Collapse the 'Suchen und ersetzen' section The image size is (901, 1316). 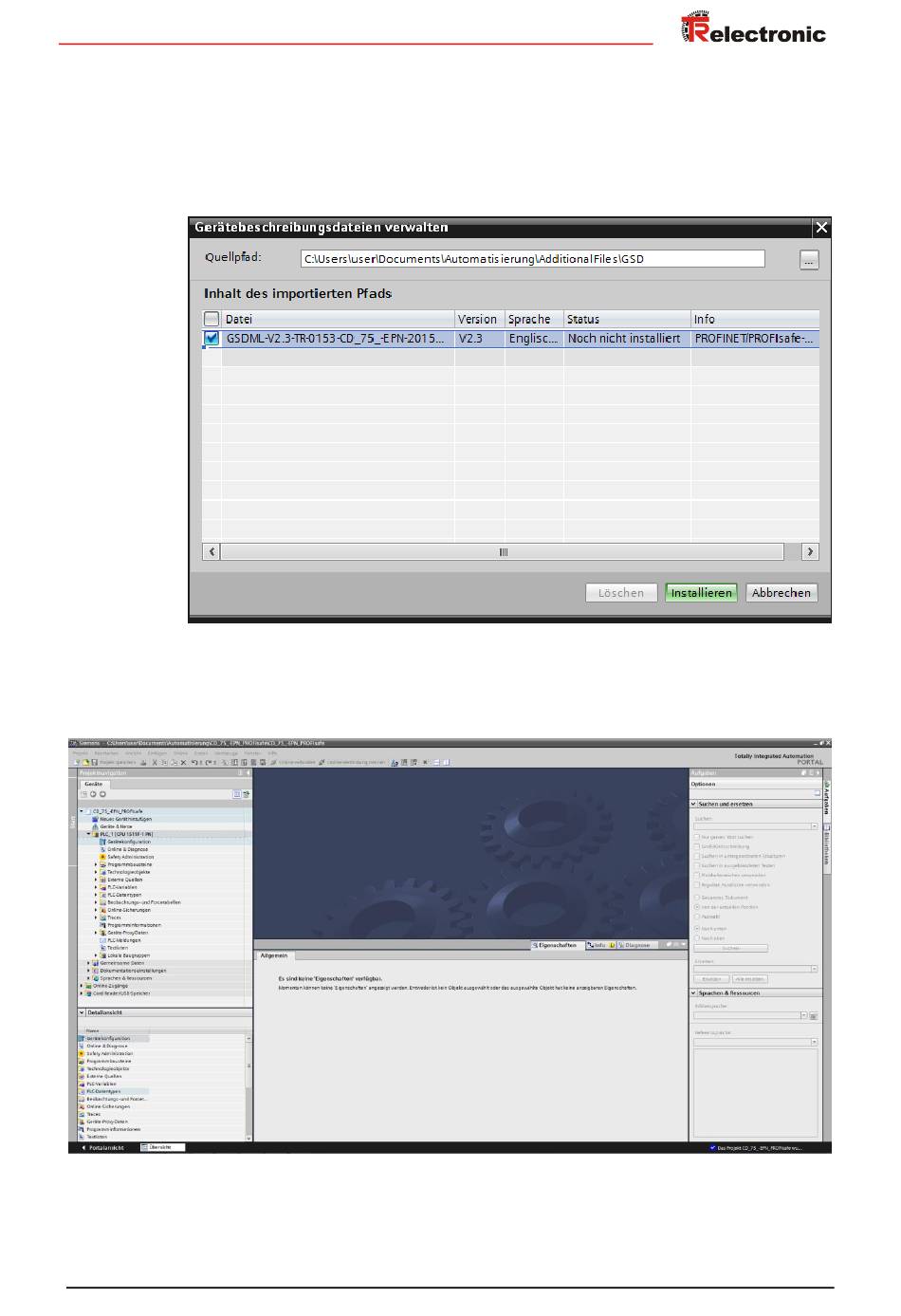click(693, 804)
